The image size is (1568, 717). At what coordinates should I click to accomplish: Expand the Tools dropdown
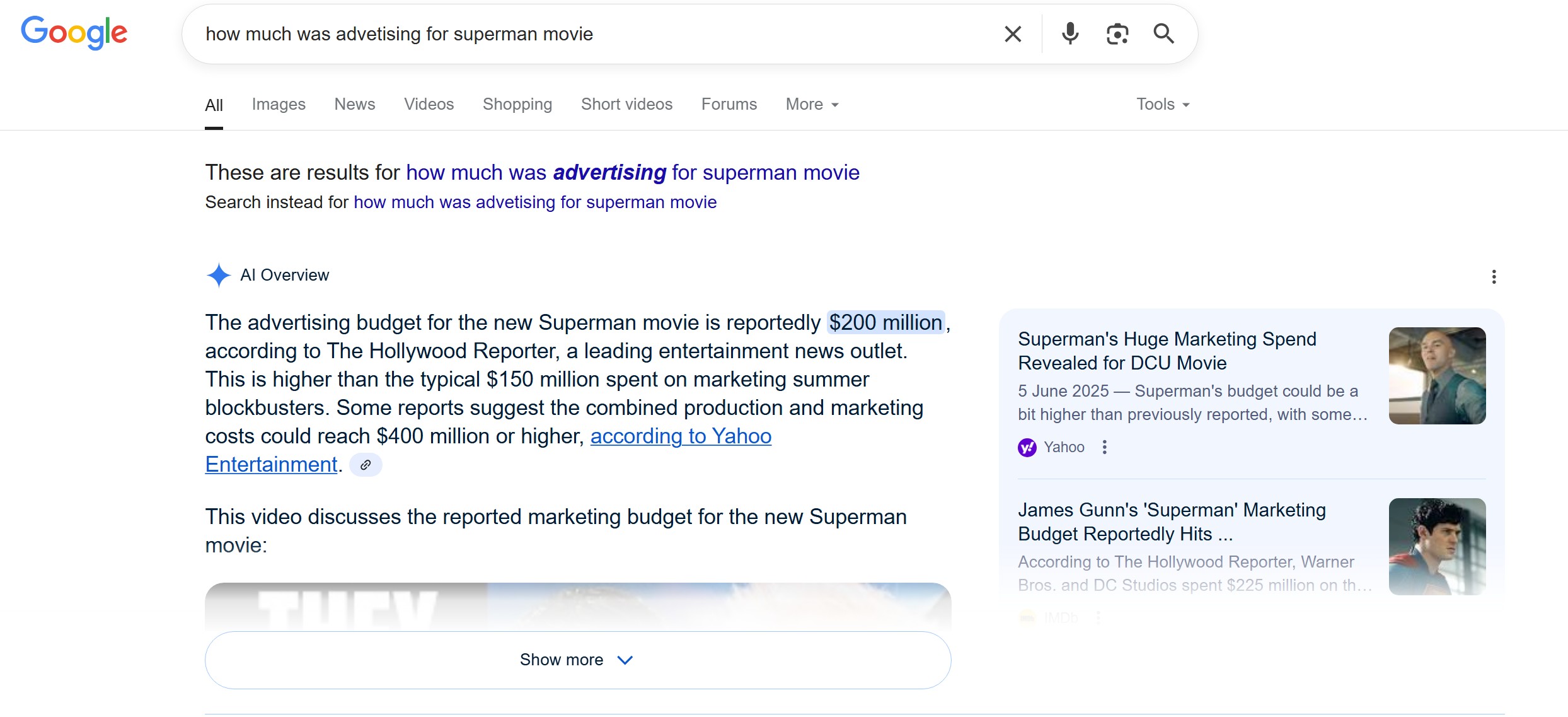point(1163,104)
